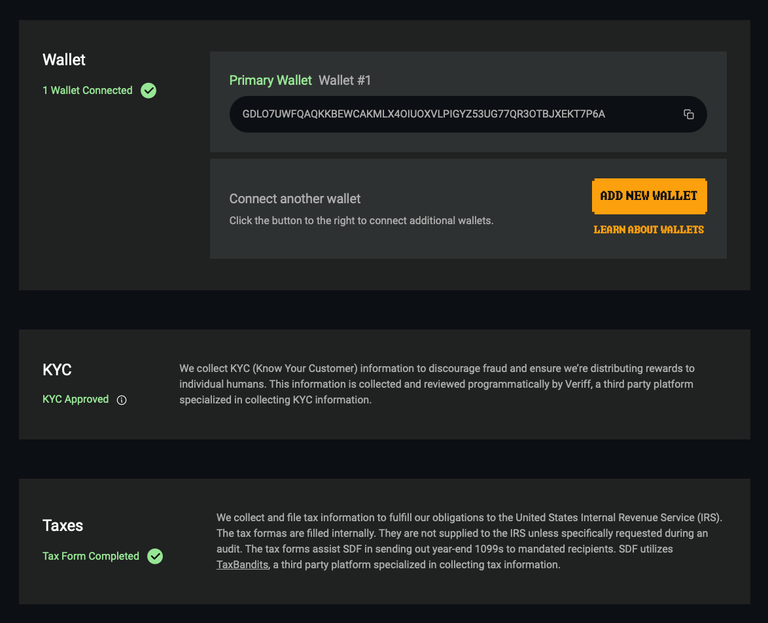Image resolution: width=768 pixels, height=623 pixels.
Task: Open the KYC Approved info icon
Action: (x=122, y=400)
